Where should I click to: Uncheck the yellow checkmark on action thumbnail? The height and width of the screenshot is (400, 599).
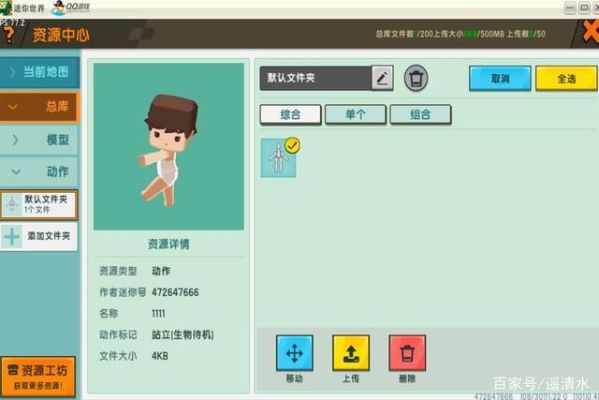[292, 146]
